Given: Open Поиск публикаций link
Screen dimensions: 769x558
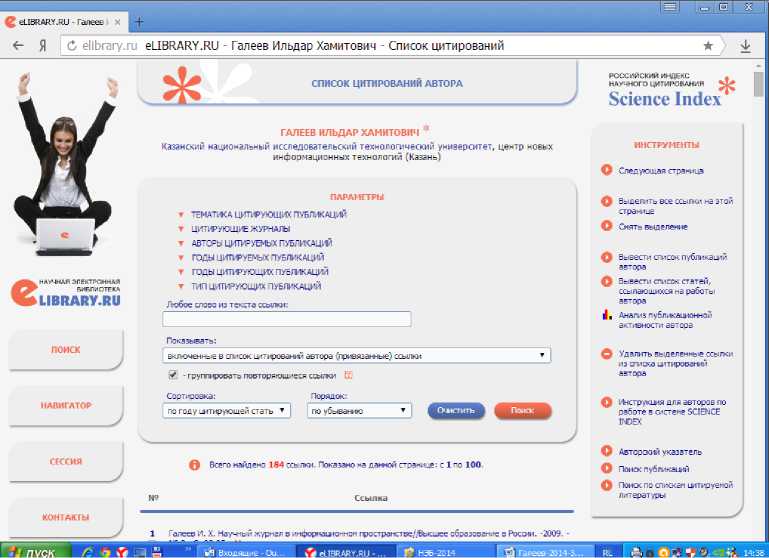Looking at the screenshot, I should click(x=653, y=469).
